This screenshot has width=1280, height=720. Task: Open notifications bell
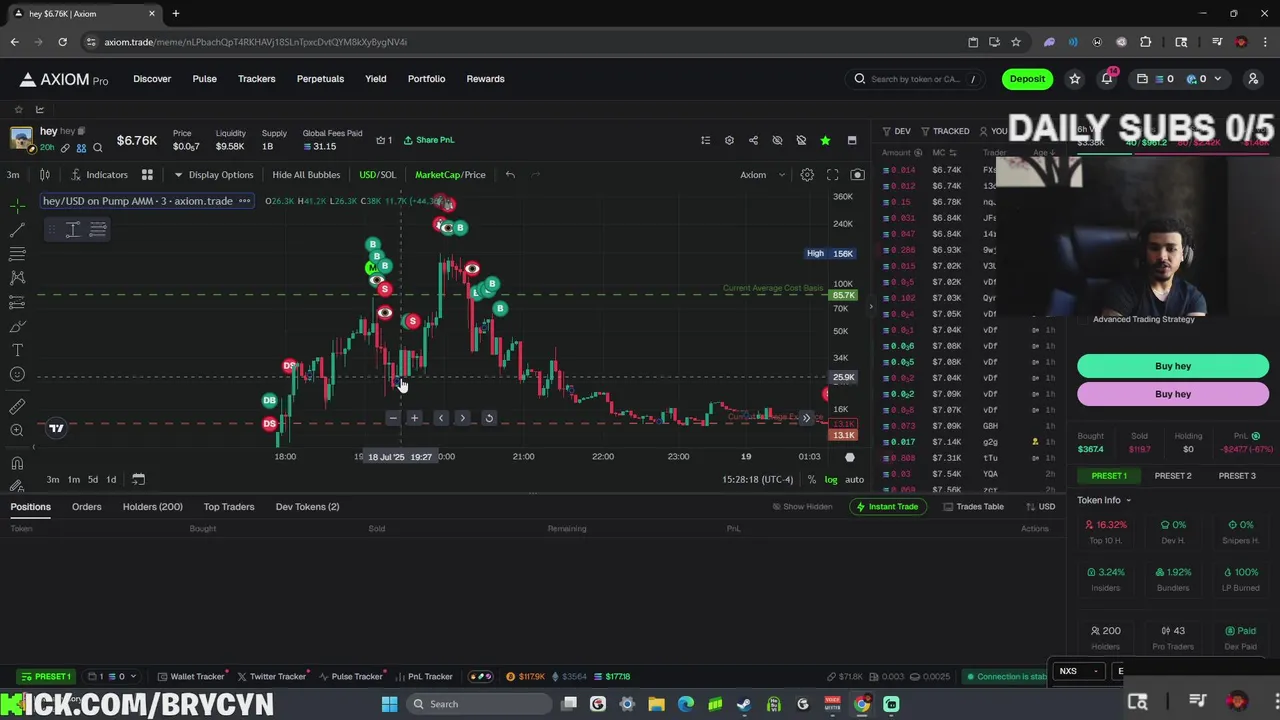click(x=1107, y=79)
